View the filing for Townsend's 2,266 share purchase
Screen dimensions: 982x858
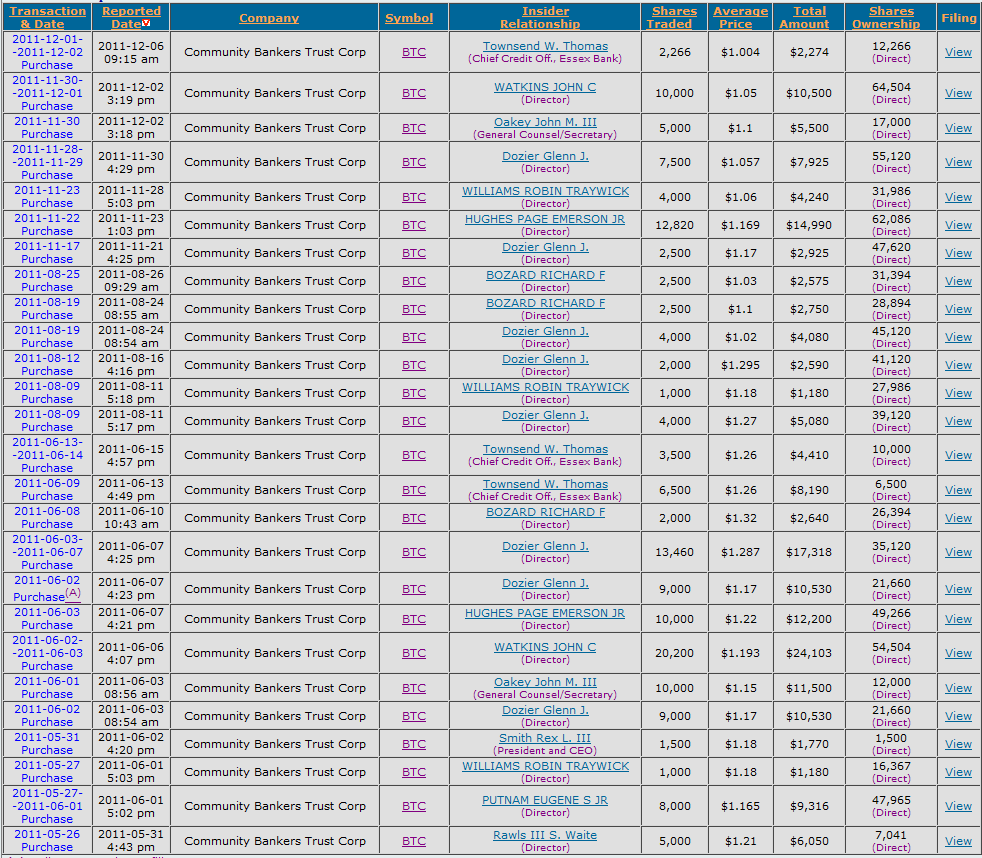(x=958, y=52)
